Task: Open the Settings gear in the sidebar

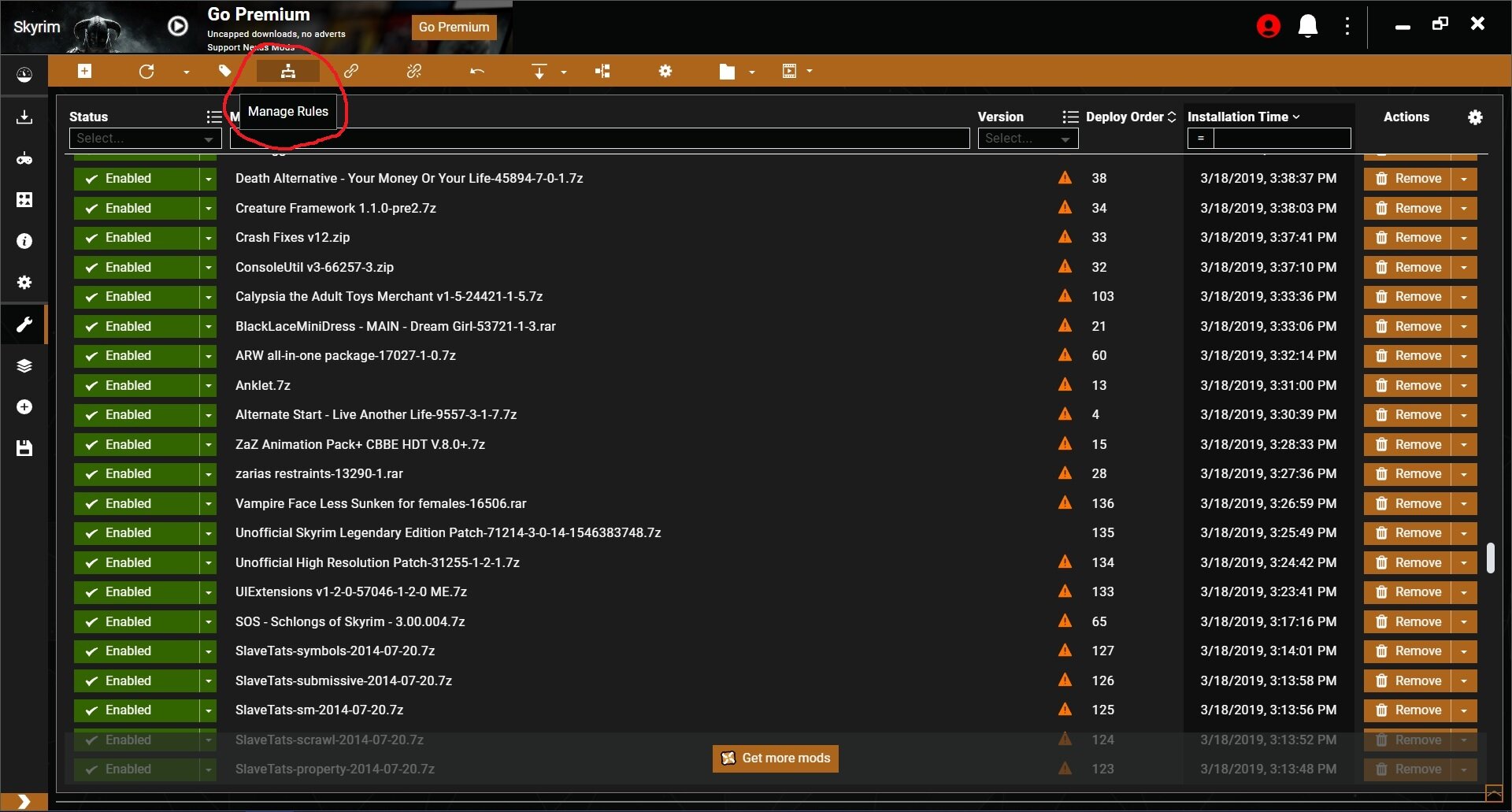Action: click(x=24, y=282)
